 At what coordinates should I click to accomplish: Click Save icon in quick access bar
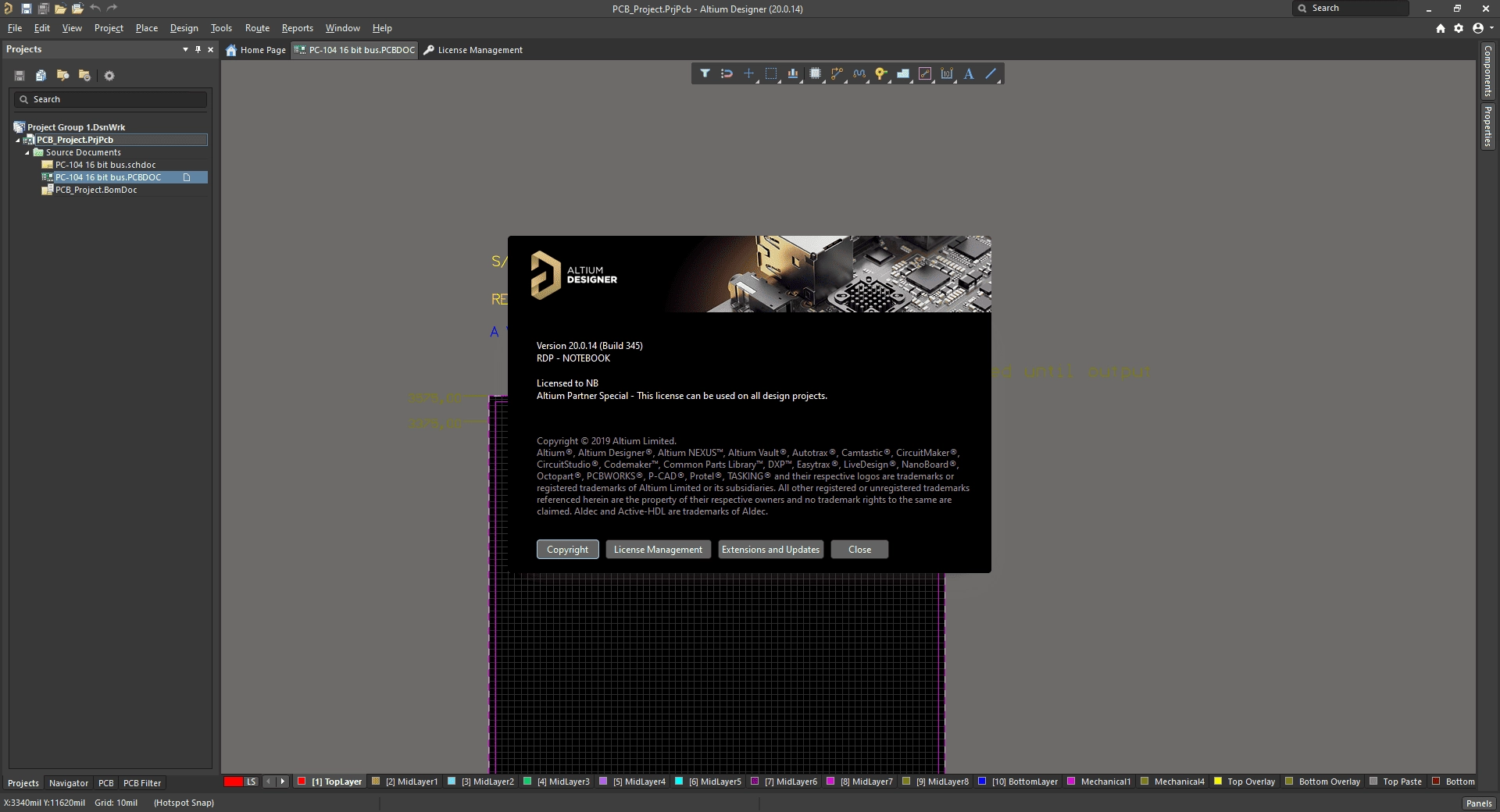[x=26, y=9]
